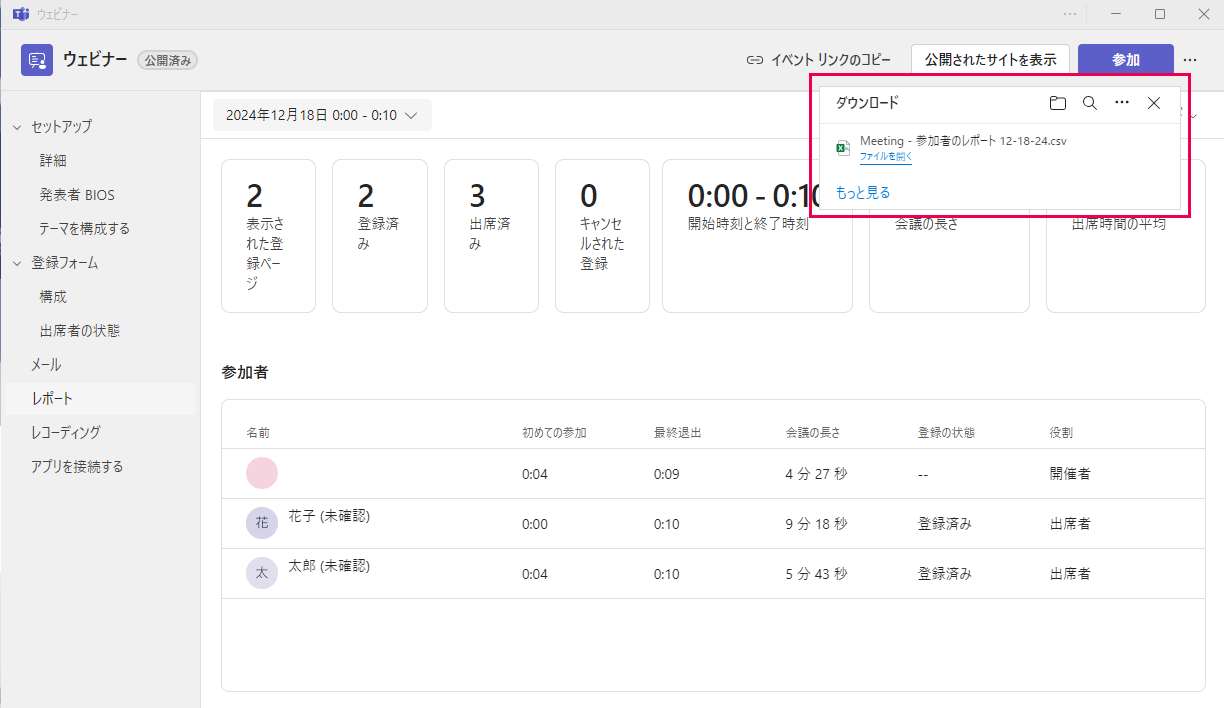Open more options in downloads popup
1224x708 pixels.
(x=1122, y=103)
